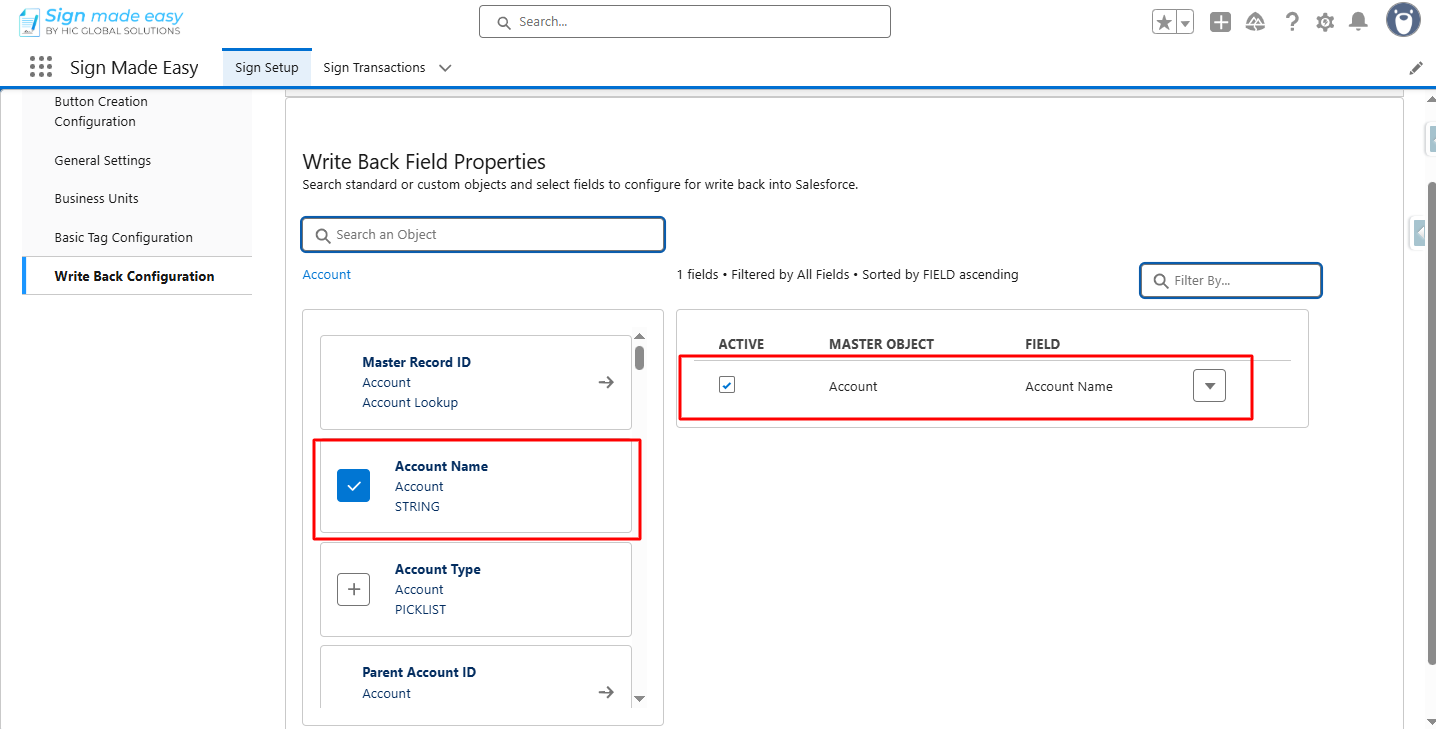Viewport: 1436px width, 729px height.
Task: Uncheck the Active checkbox for Account Name
Action: click(x=727, y=385)
